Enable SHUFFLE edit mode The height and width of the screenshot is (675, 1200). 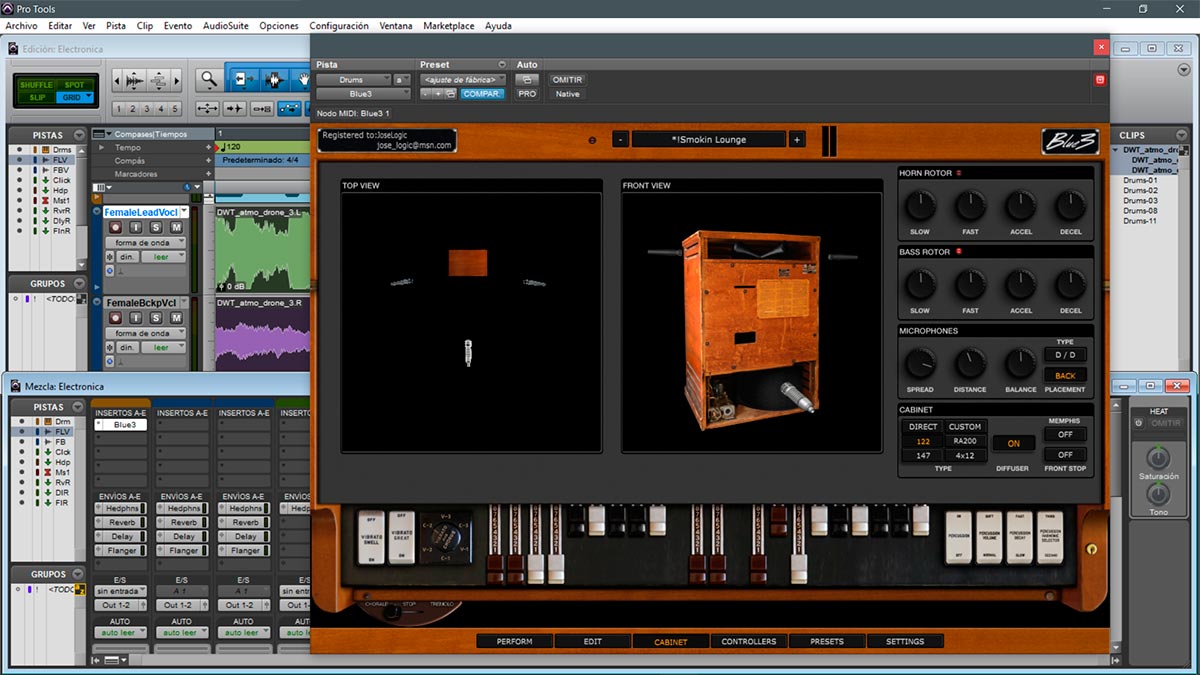pos(36,85)
